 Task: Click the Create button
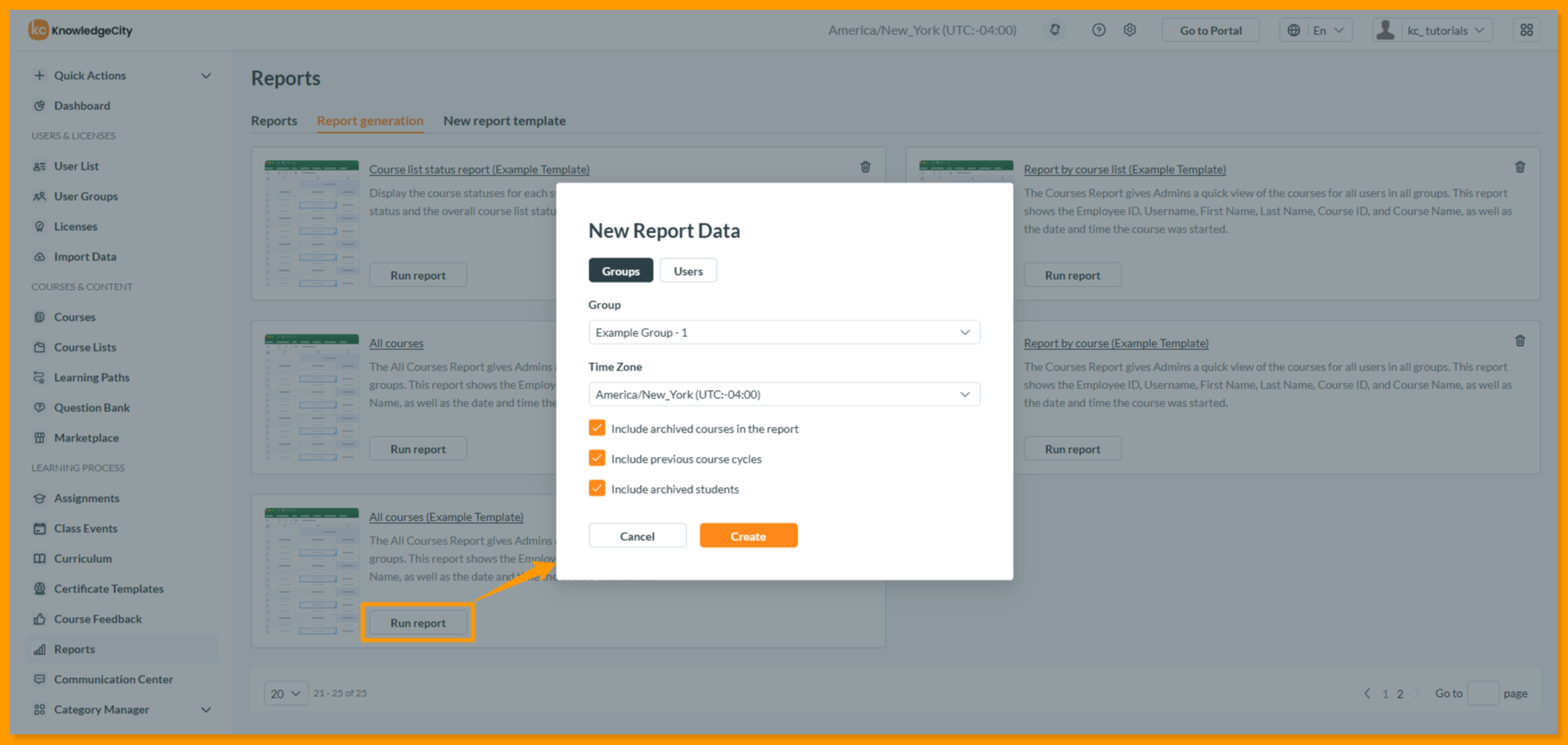tap(748, 536)
